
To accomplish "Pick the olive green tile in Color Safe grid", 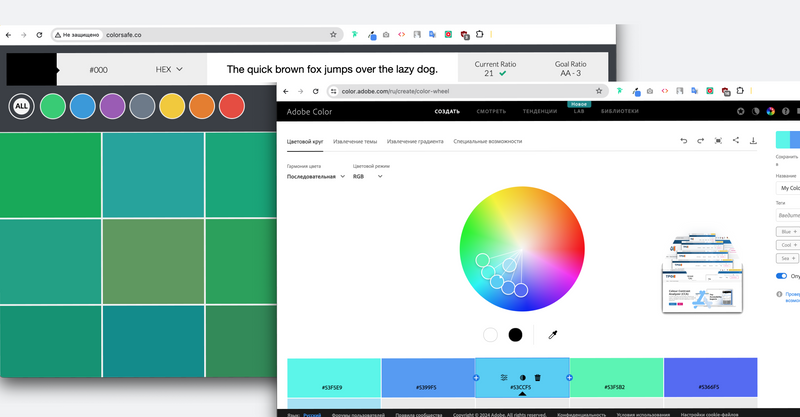I will [153, 261].
